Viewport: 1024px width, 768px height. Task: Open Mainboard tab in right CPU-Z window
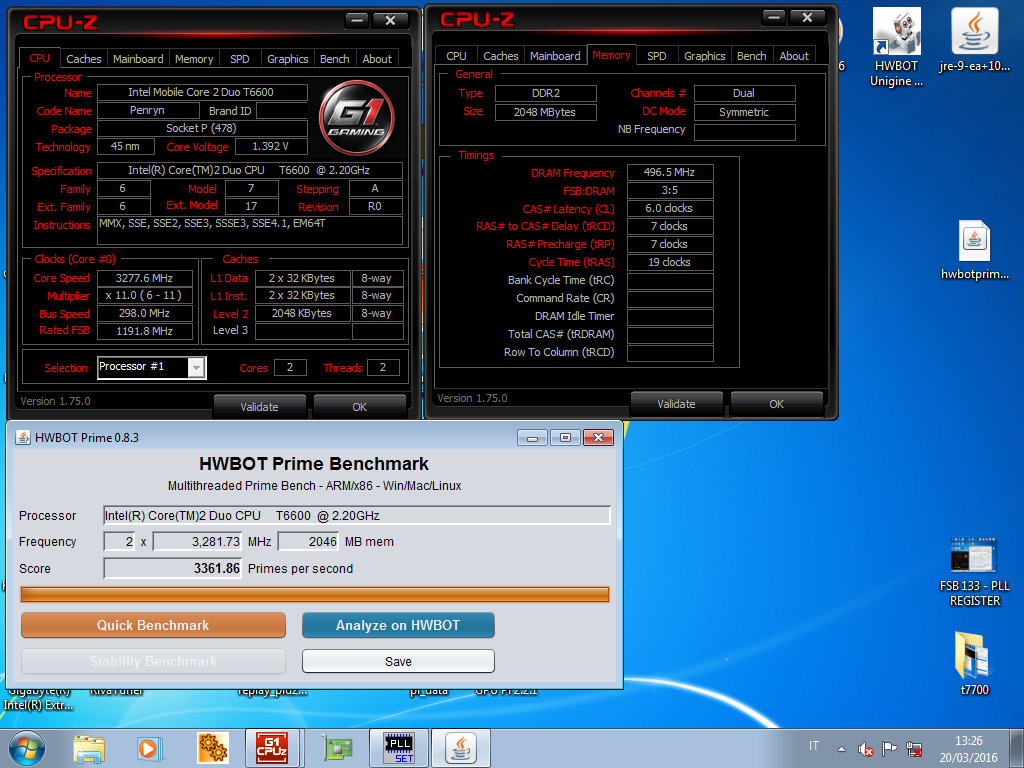555,56
